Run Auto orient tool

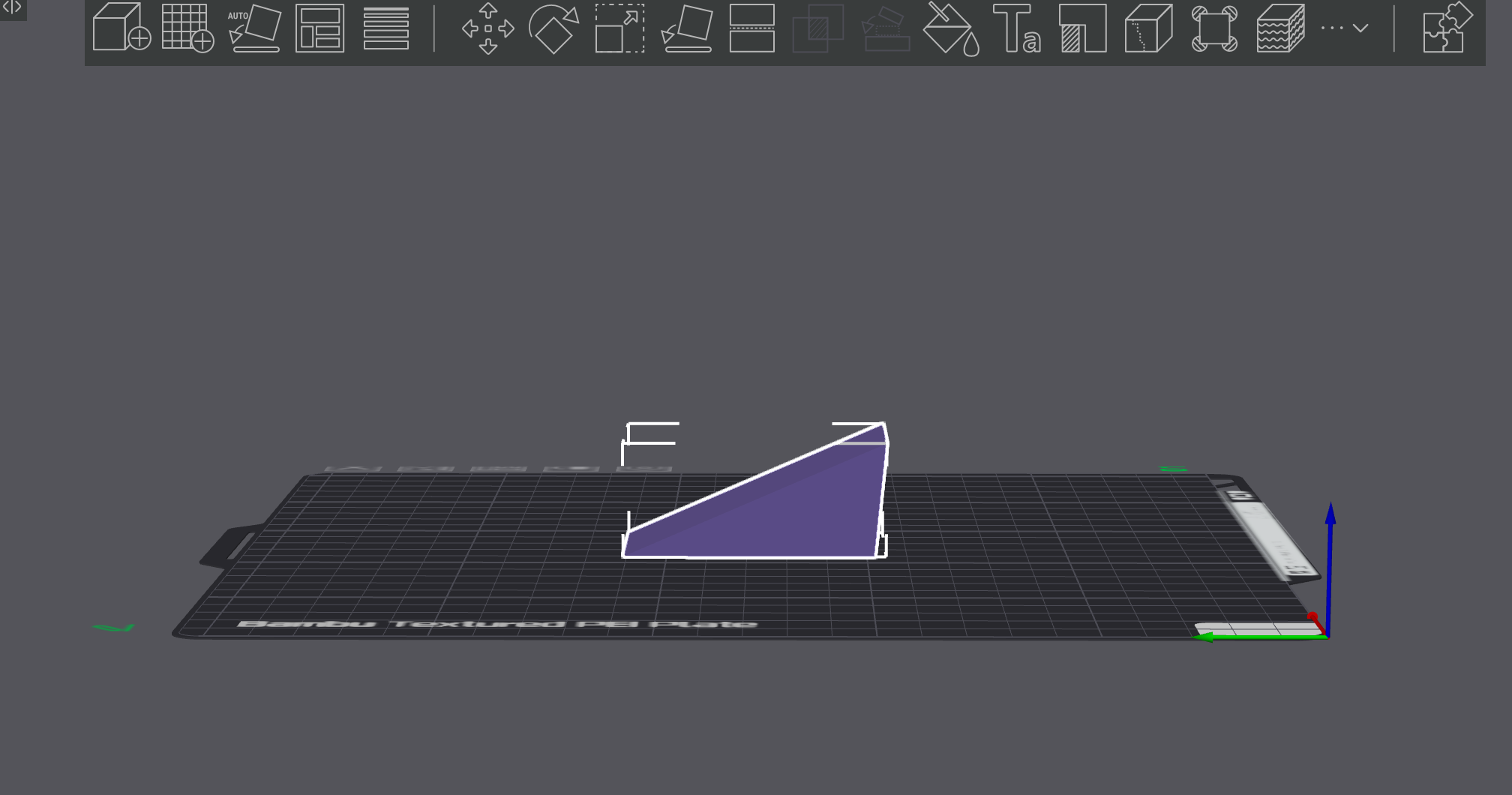coord(254,28)
